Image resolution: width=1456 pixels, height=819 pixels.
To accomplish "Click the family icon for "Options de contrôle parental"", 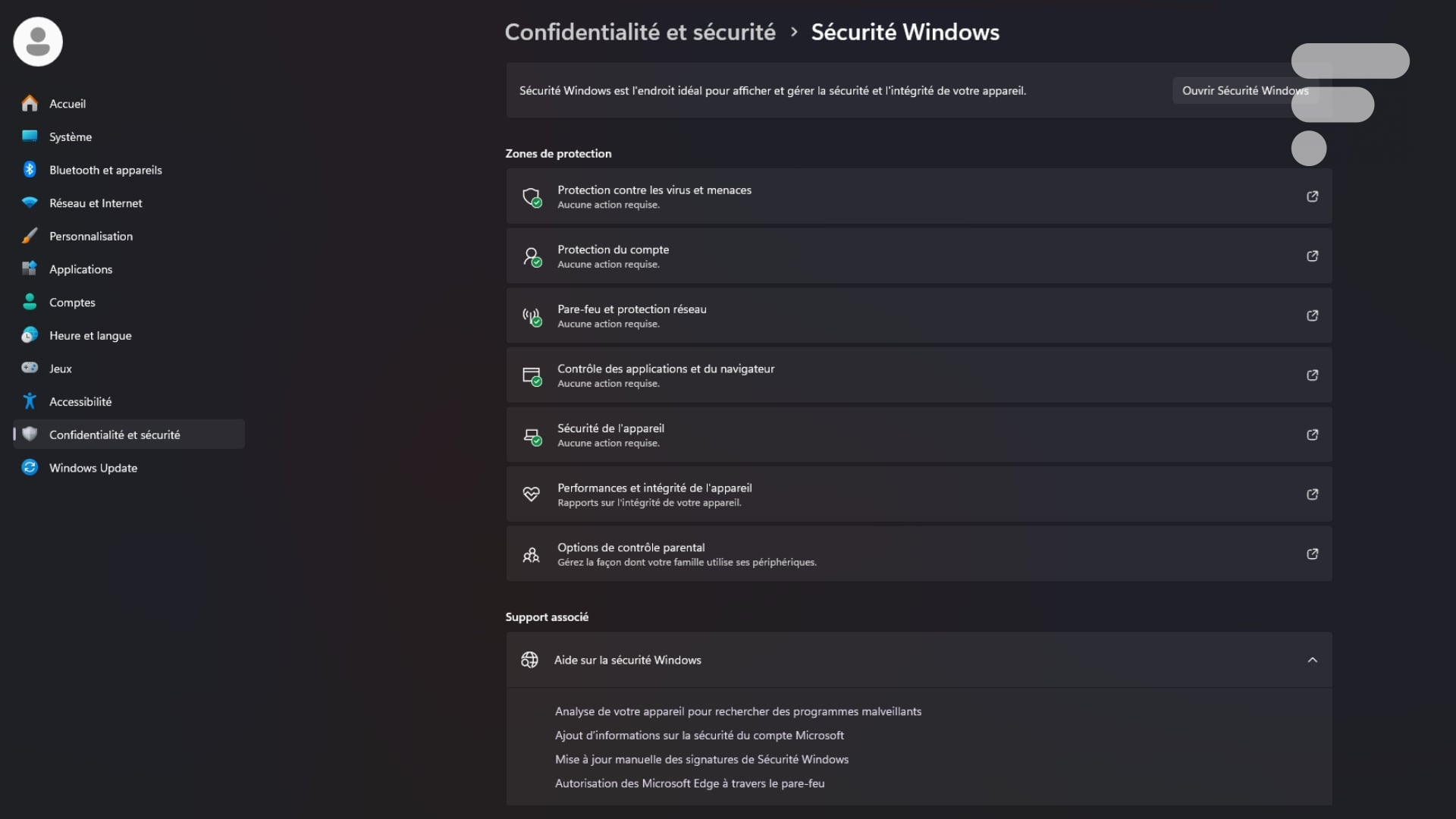I will [x=532, y=554].
